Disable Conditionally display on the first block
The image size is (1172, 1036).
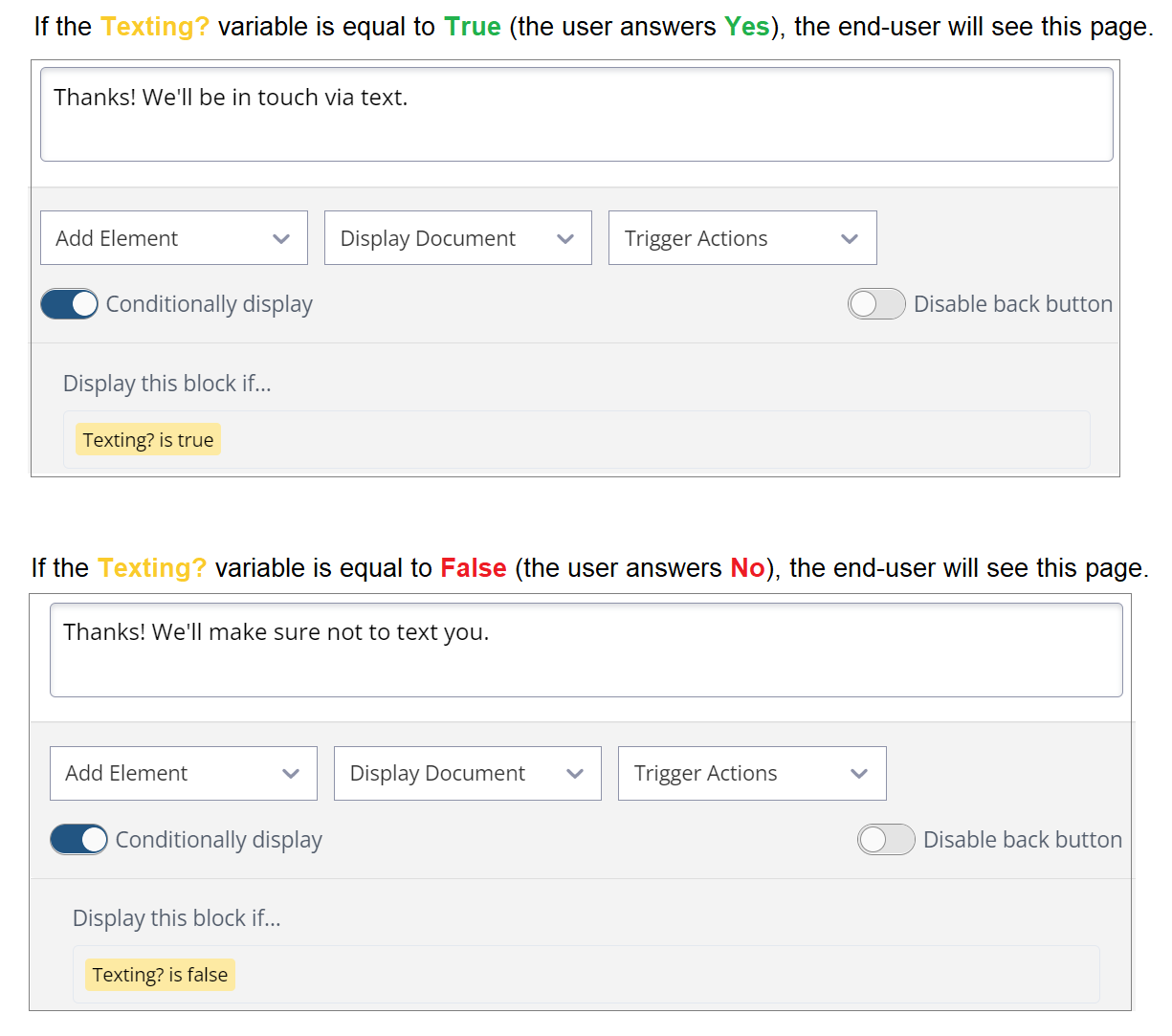(x=68, y=303)
